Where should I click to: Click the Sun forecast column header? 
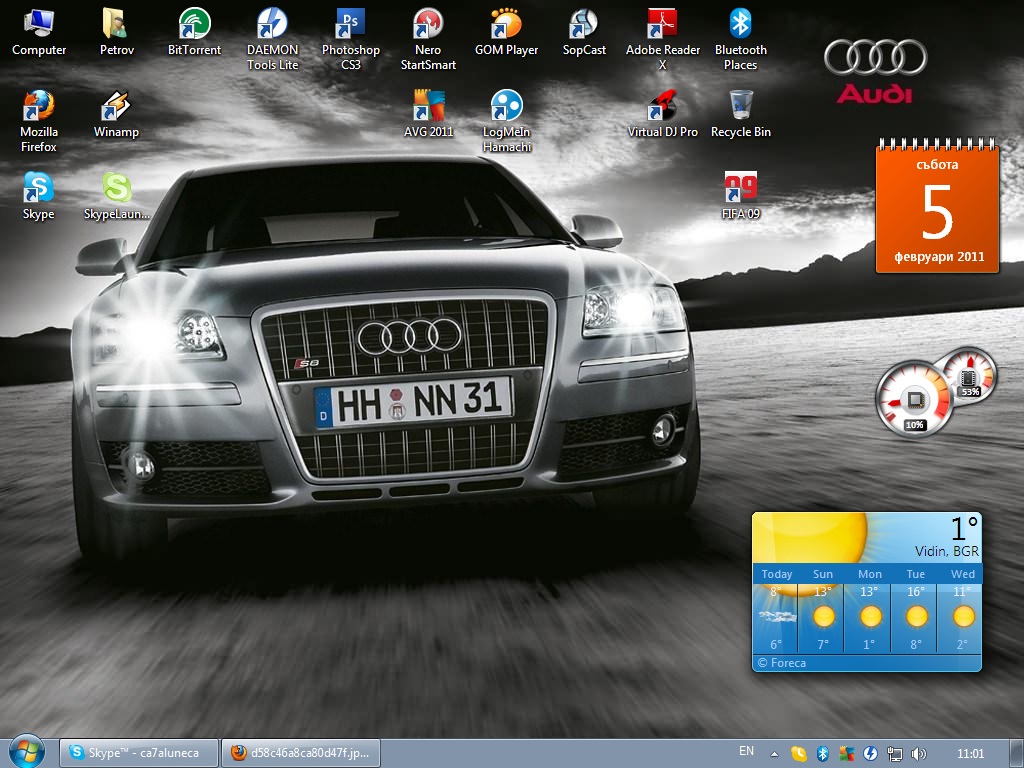click(823, 574)
